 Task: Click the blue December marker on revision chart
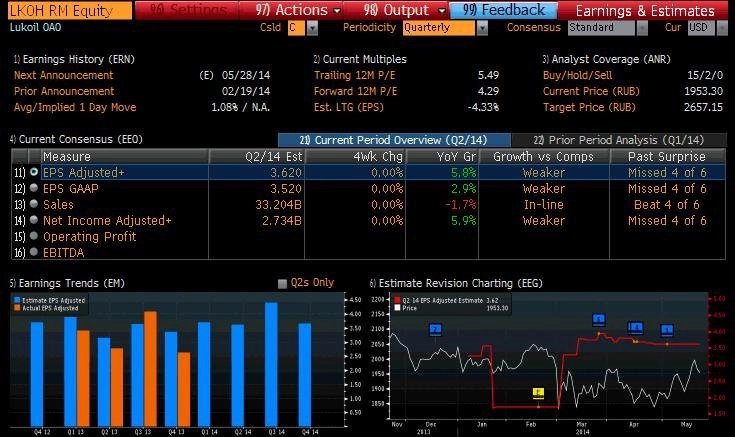(435, 330)
